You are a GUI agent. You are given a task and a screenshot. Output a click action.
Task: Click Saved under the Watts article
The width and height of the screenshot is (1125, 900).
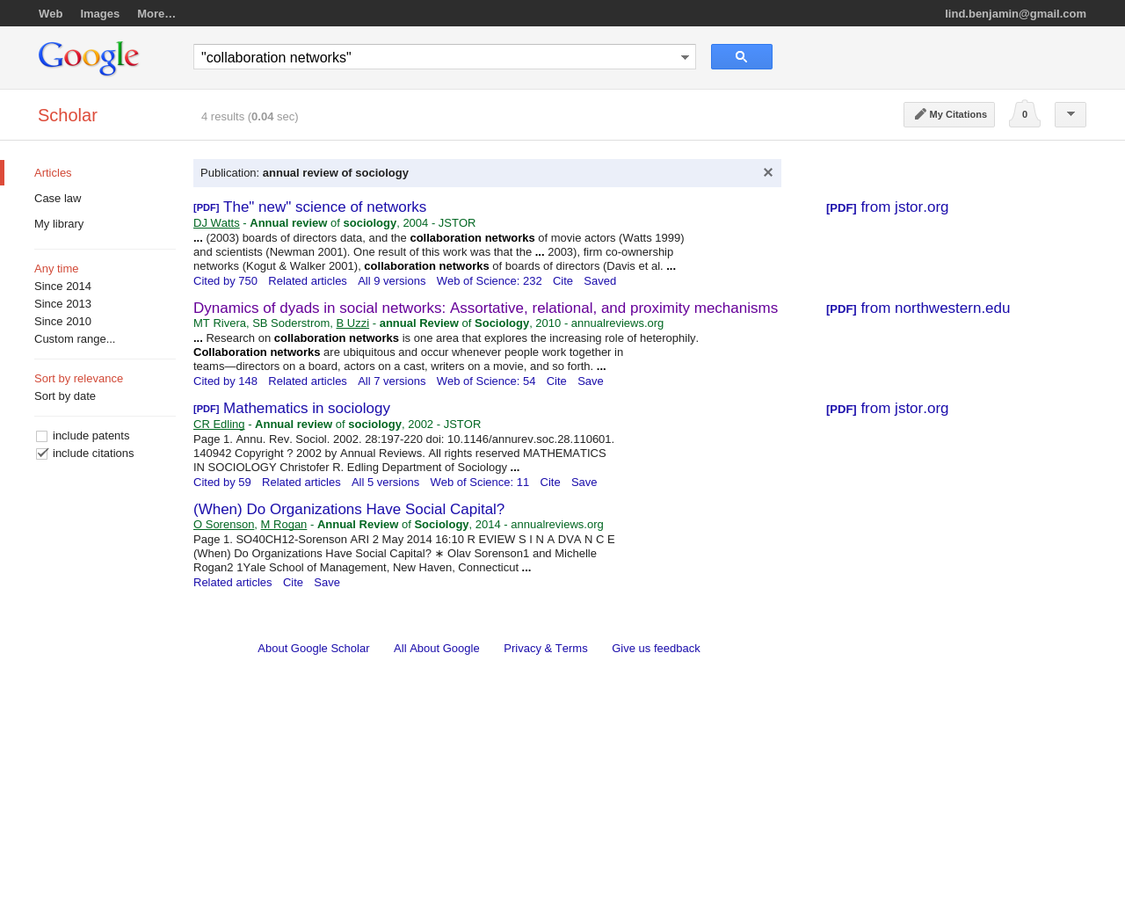(600, 281)
